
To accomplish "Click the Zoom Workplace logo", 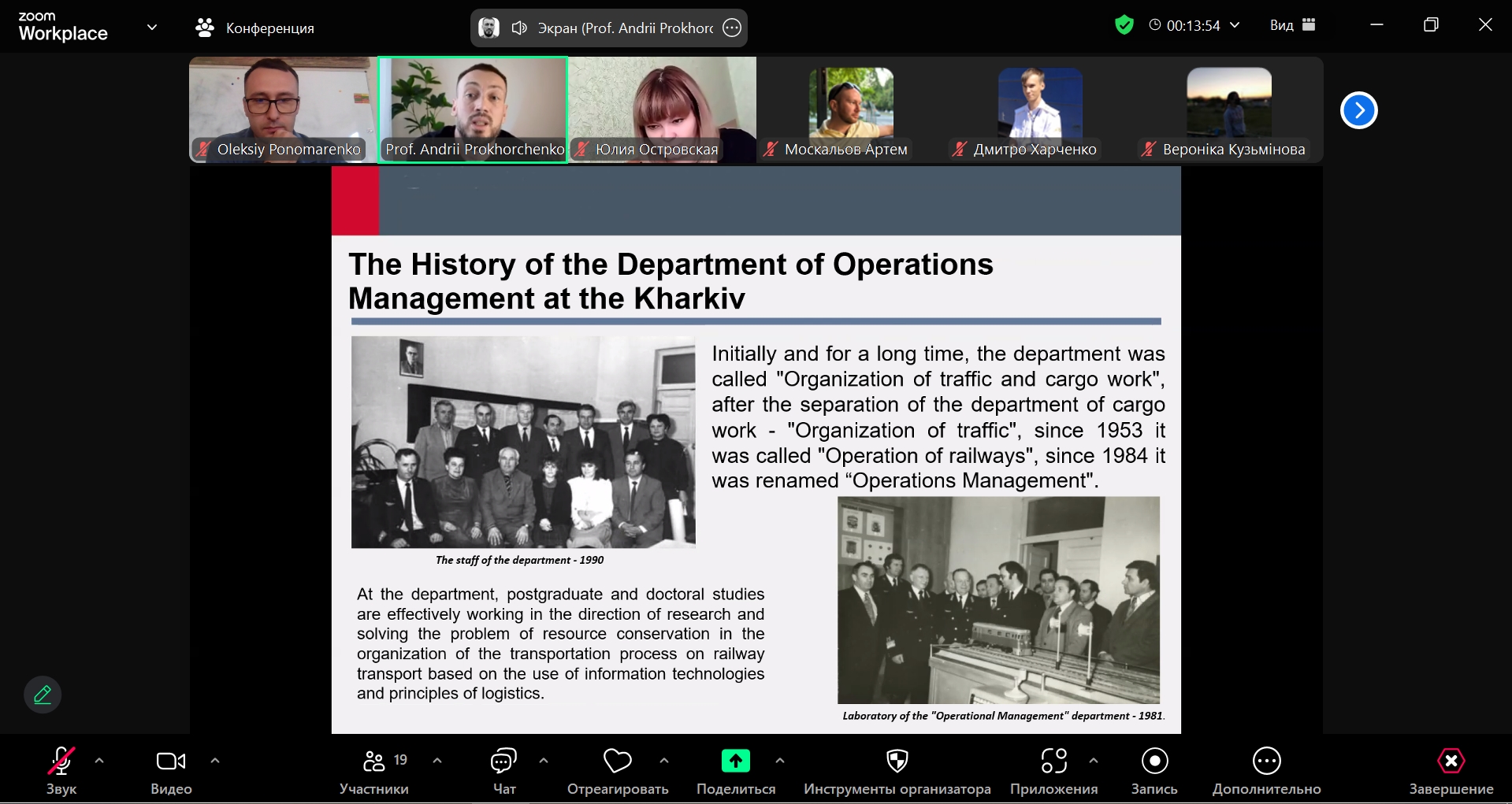I will (x=63, y=27).
